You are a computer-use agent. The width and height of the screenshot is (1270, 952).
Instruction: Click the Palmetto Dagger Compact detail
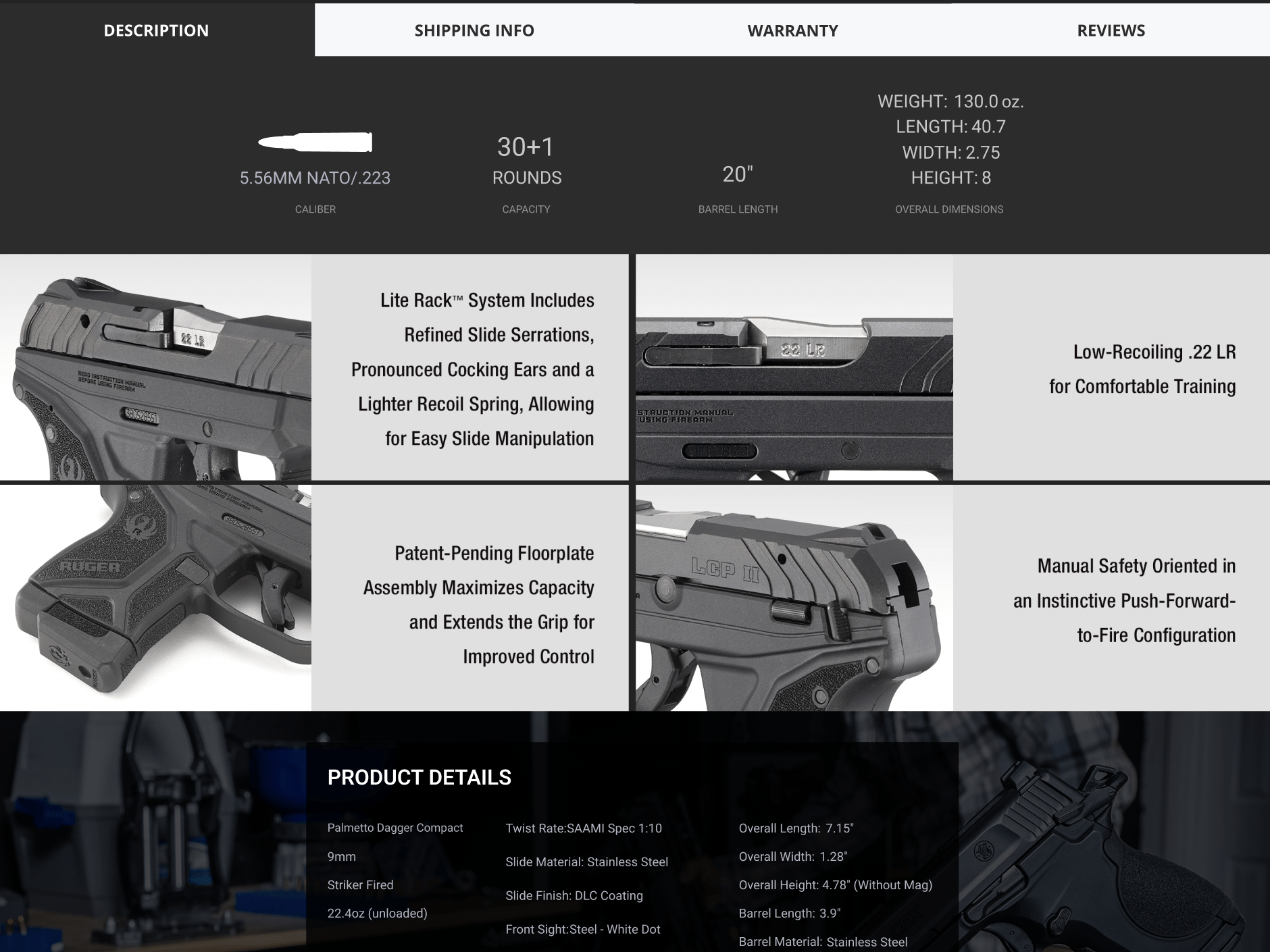pos(395,828)
